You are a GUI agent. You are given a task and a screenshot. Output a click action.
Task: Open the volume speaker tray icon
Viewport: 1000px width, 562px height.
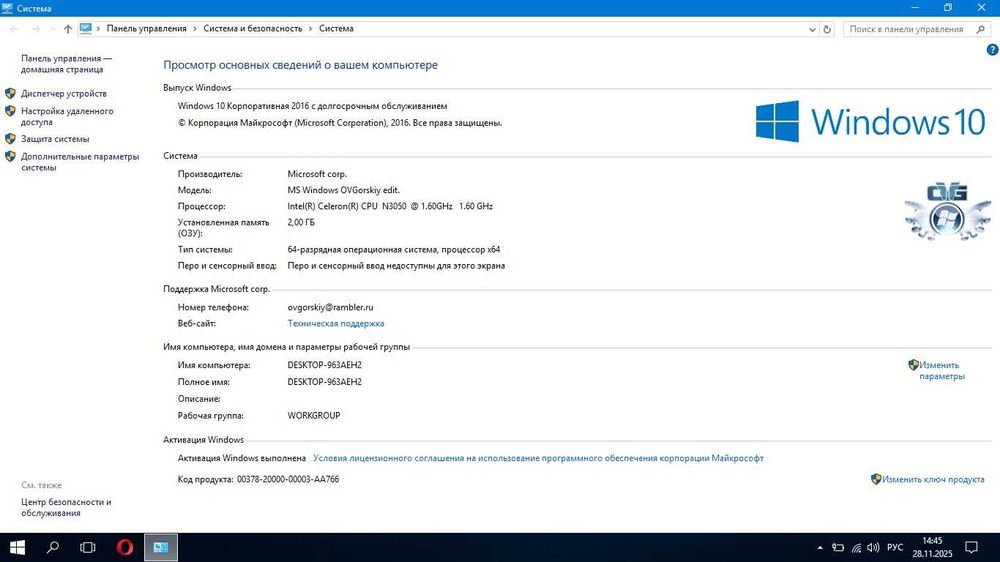(873, 547)
